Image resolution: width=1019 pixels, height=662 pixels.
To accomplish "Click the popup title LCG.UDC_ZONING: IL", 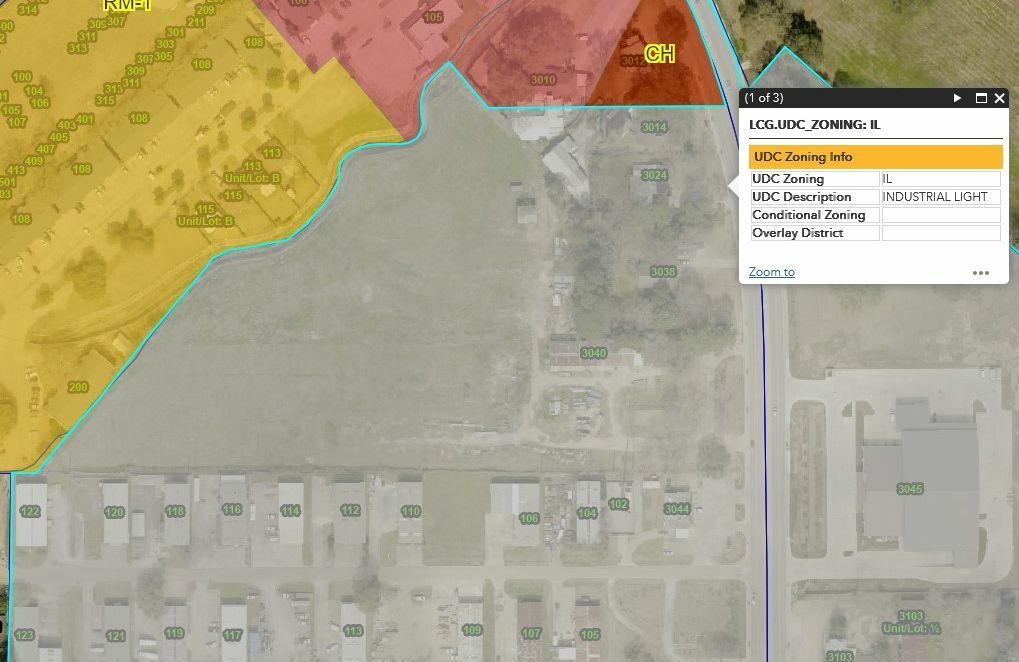I will click(814, 125).
